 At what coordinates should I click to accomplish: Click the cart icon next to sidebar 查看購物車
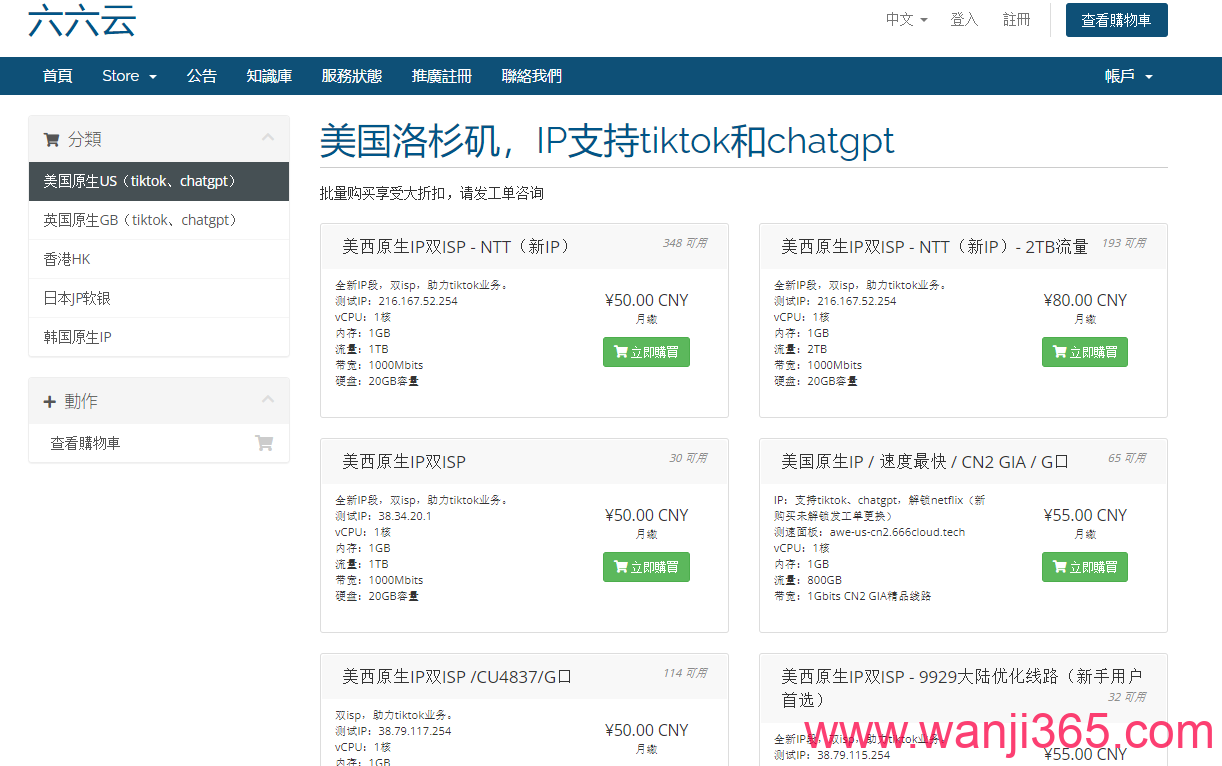point(264,442)
